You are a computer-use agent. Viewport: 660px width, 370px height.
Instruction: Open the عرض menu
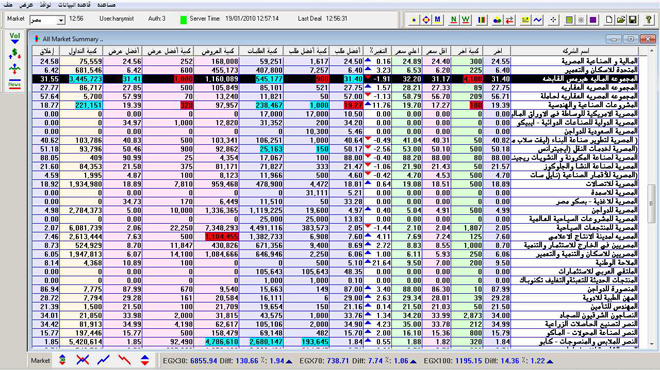point(26,5)
